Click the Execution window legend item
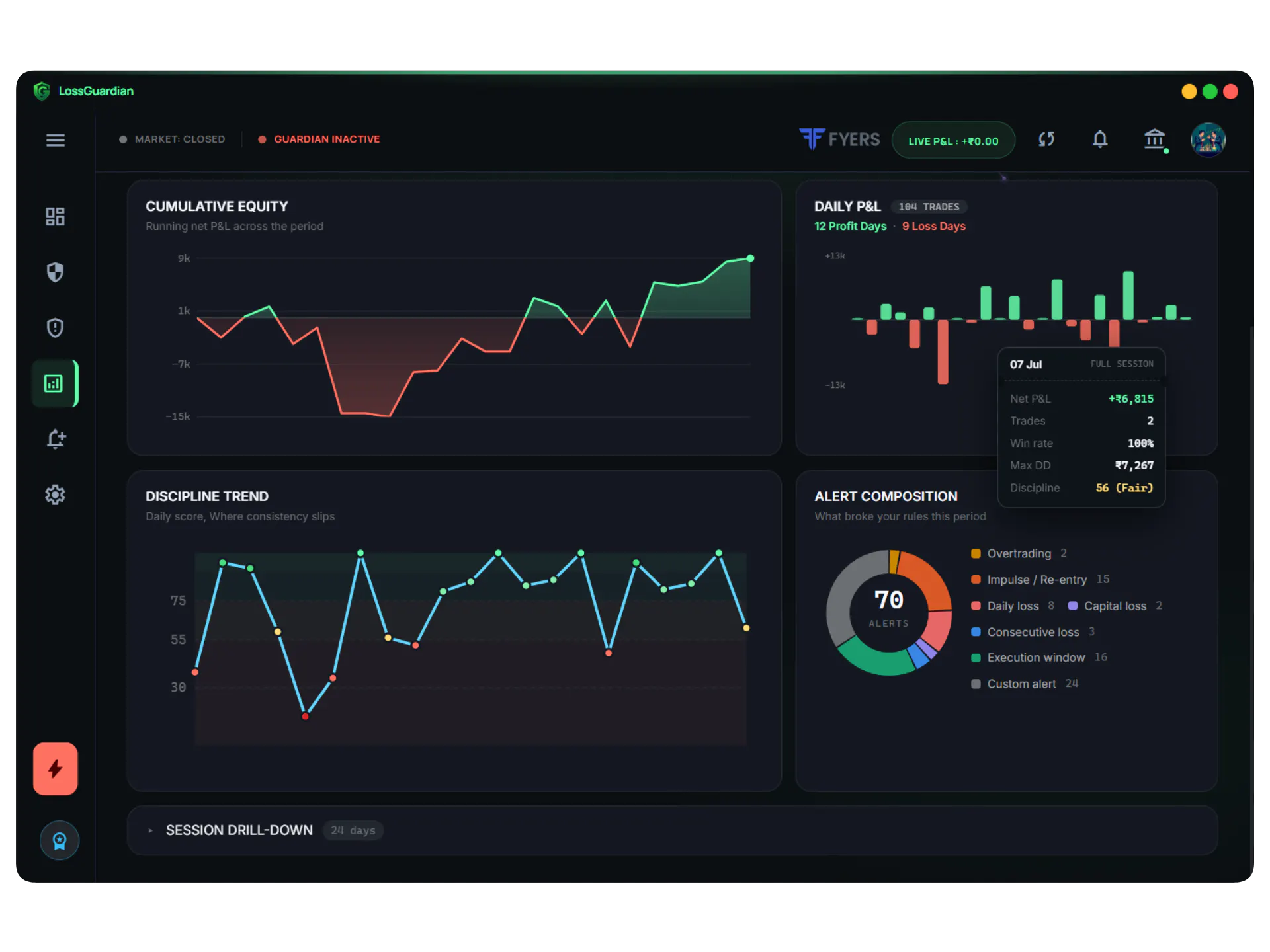Screen dimensions: 1270x952 [x=1038, y=658]
